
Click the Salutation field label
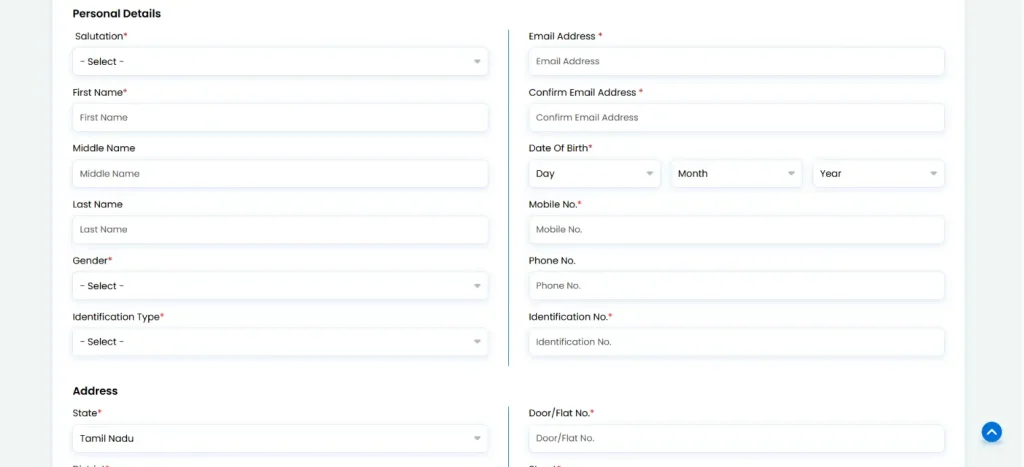[101, 37]
